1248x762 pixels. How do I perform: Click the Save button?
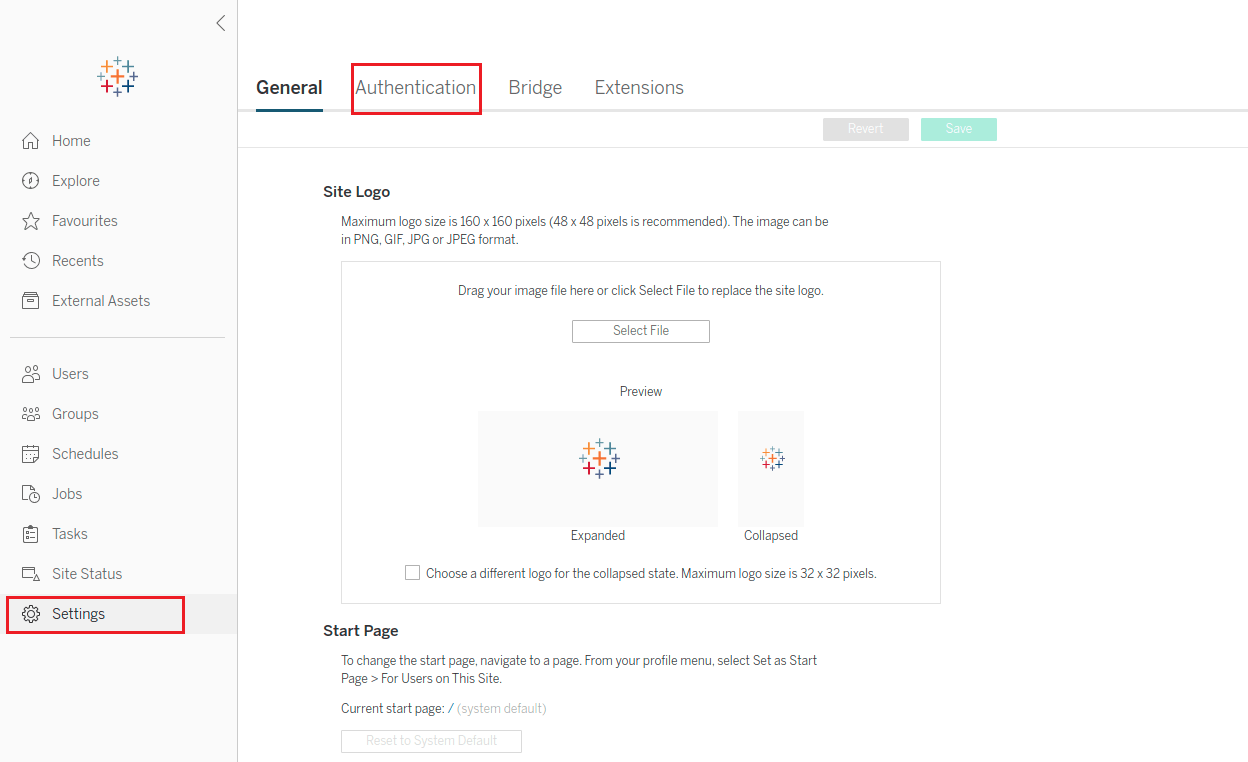click(959, 129)
